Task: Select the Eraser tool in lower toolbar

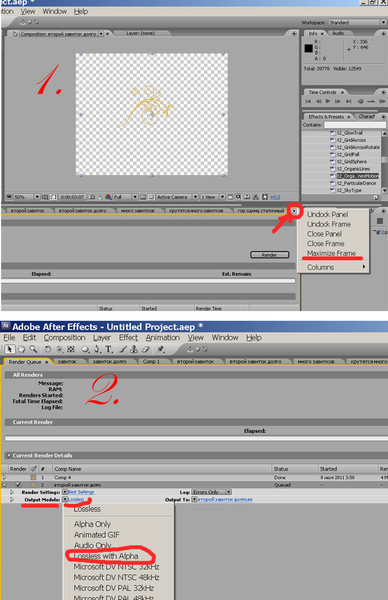Action: point(145,349)
